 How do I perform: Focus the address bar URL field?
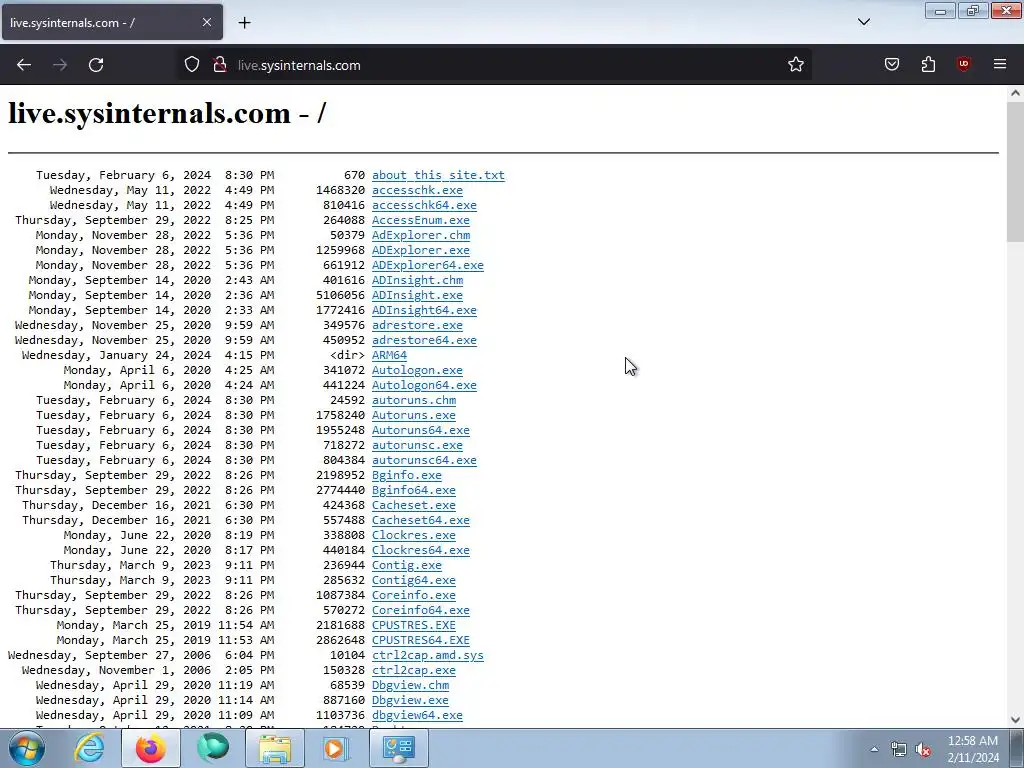tap(496, 65)
